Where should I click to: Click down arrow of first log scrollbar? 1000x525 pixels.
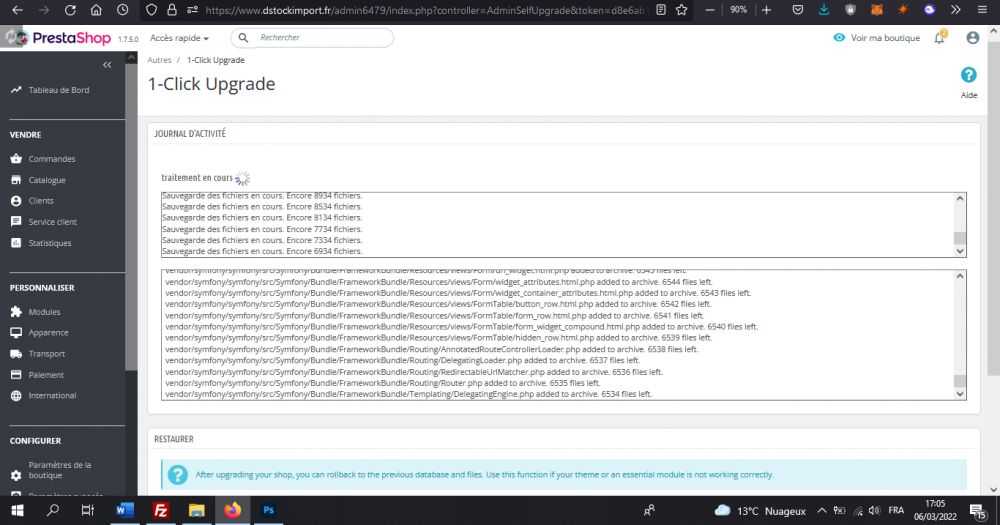coord(960,251)
